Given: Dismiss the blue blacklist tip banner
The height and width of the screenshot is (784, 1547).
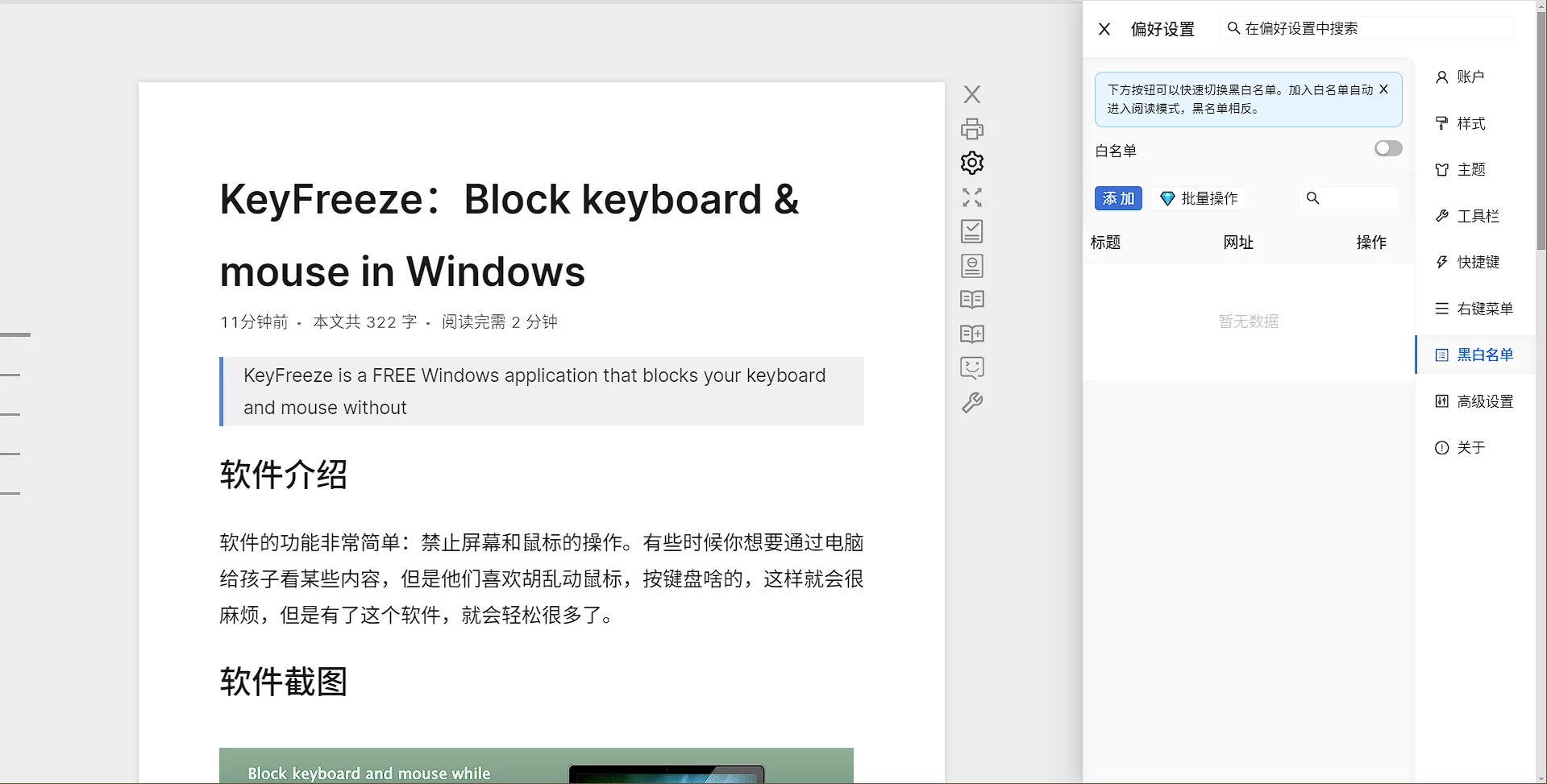Looking at the screenshot, I should pyautogui.click(x=1383, y=89).
